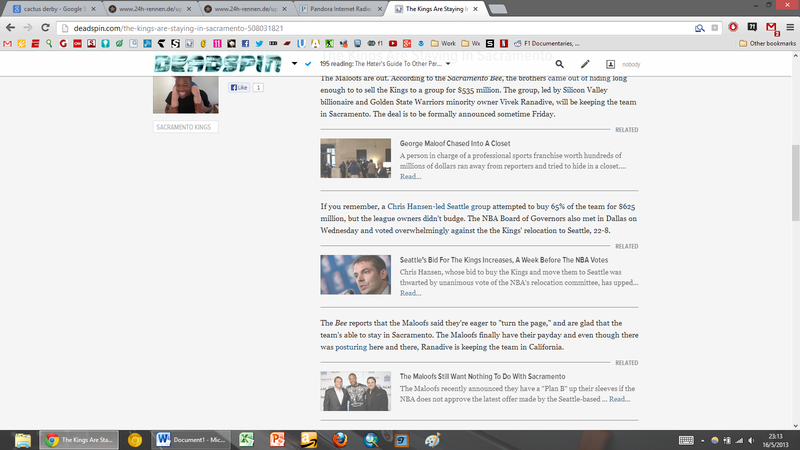Open the pink bookmark icon
This screenshot has width=800, height=450.
pos(217,43)
